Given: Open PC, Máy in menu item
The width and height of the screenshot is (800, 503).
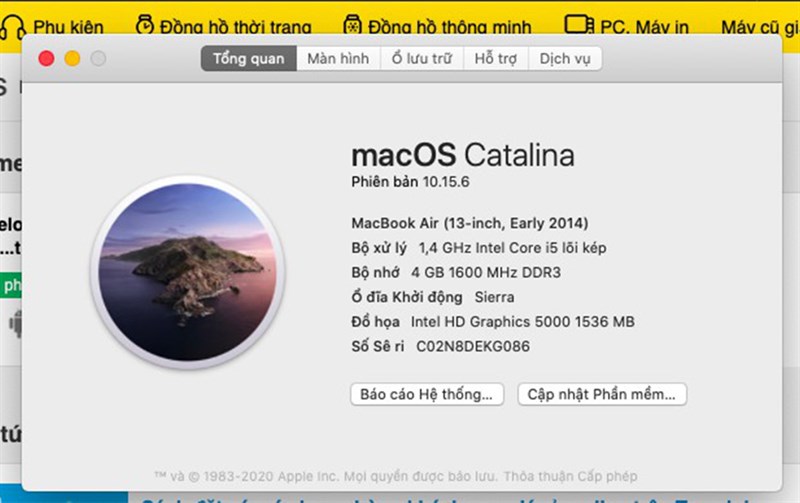Looking at the screenshot, I should tap(644, 27).
